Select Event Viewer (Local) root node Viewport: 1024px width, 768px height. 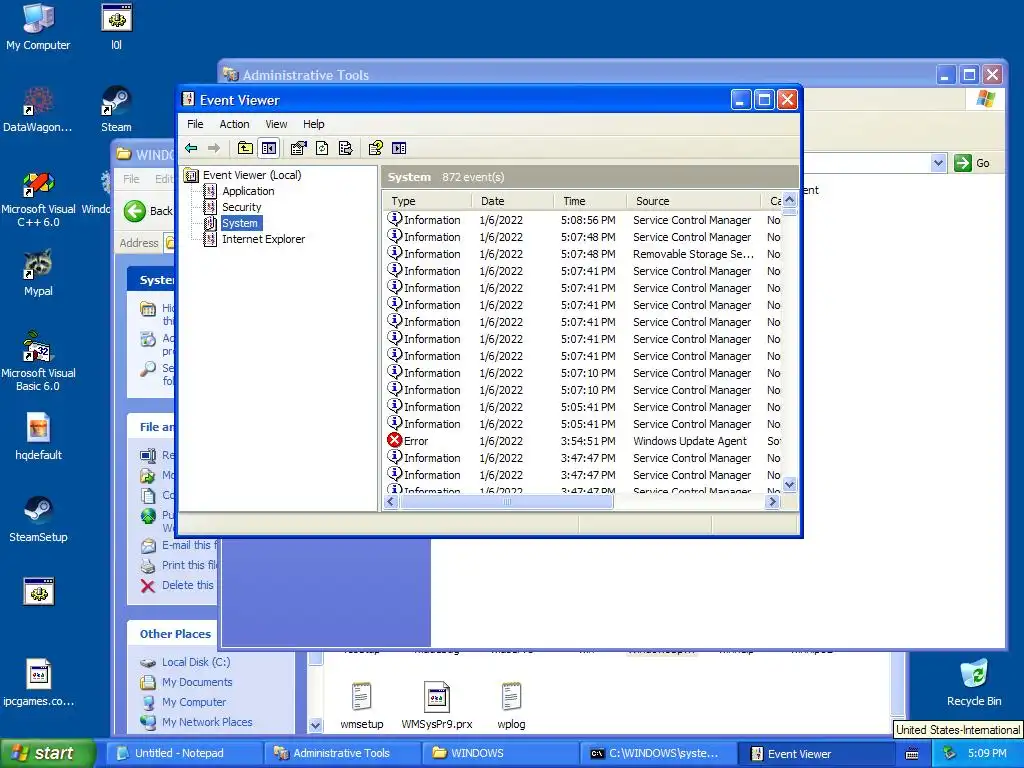[251, 175]
